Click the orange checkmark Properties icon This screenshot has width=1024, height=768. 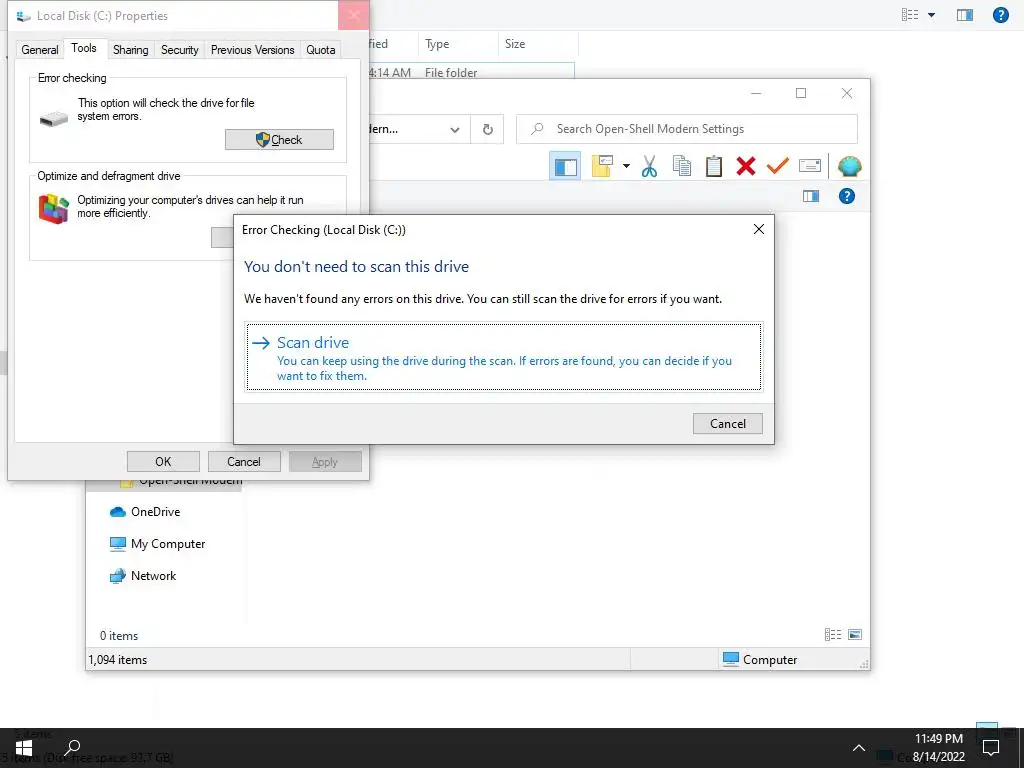(777, 167)
